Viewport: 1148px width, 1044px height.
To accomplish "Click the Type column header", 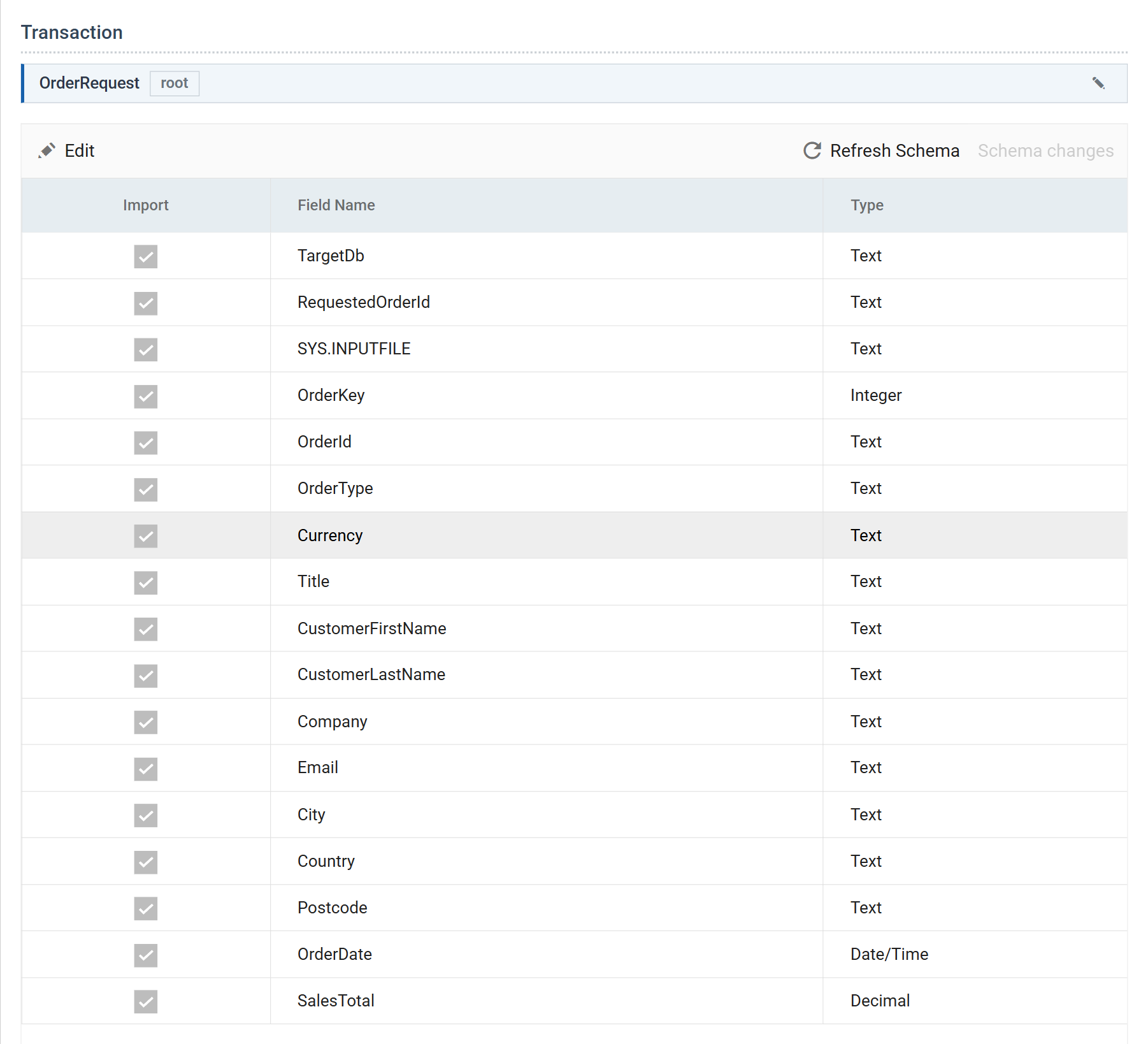I will 867,205.
